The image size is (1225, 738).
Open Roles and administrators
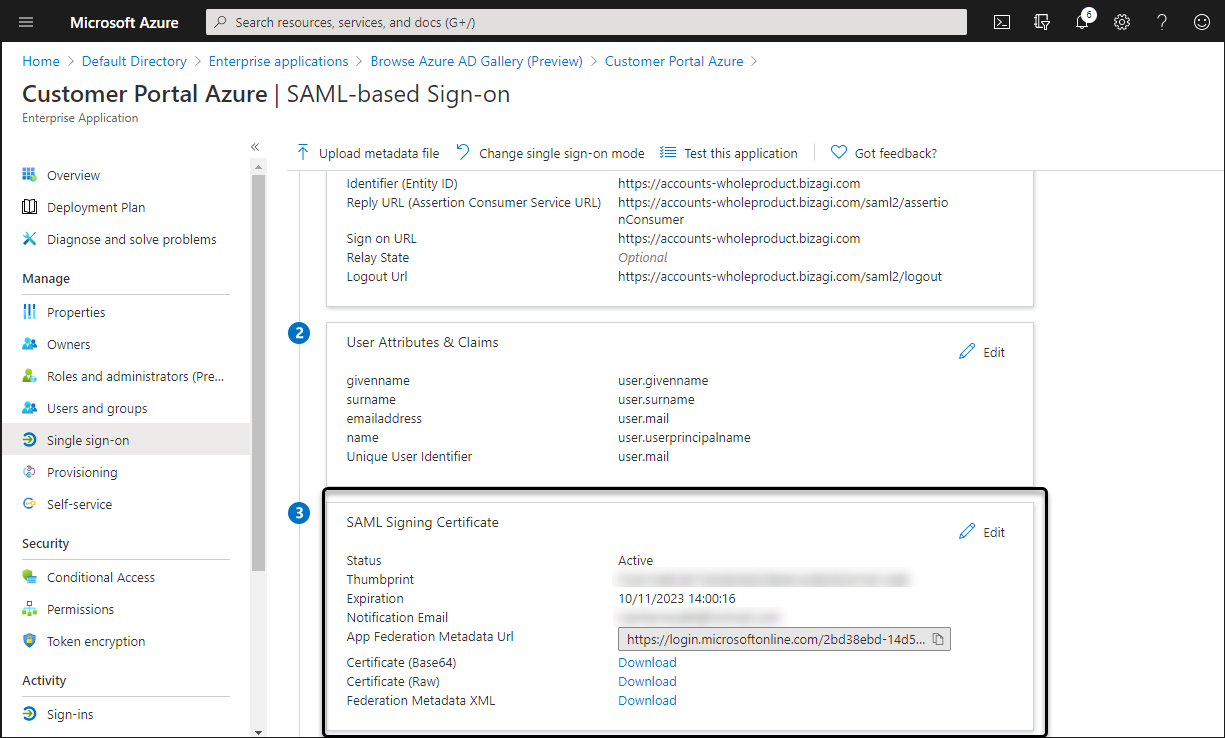point(136,376)
